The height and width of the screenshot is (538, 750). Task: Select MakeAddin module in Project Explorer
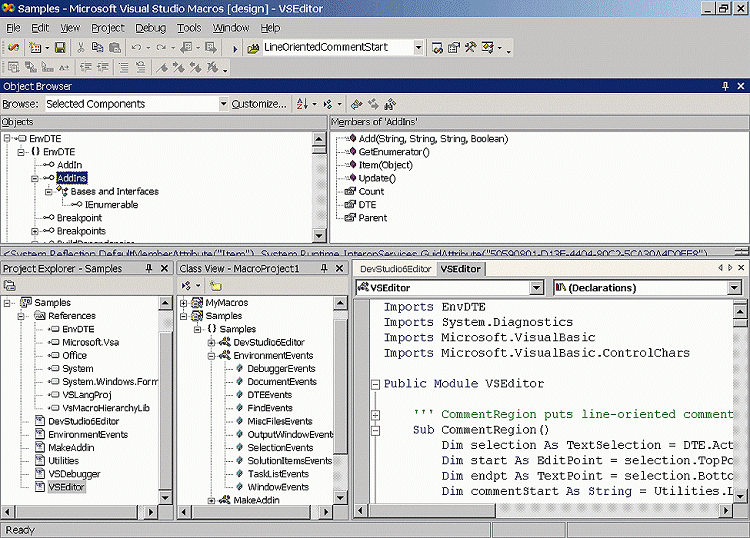[x=71, y=448]
